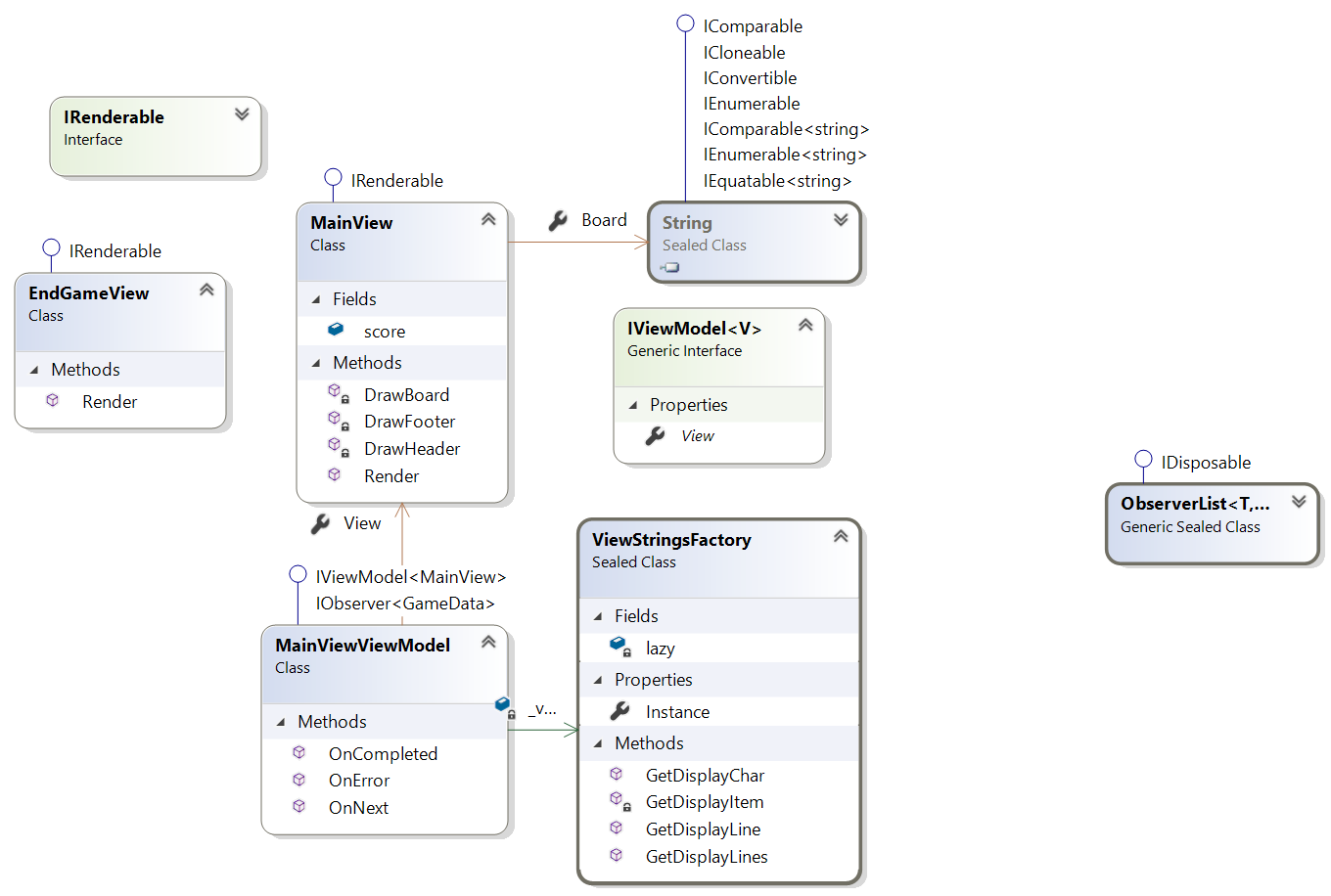The width and height of the screenshot is (1331, 896).
Task: Collapse the Fields section in ViewStringsFactory
Action: coord(598,616)
